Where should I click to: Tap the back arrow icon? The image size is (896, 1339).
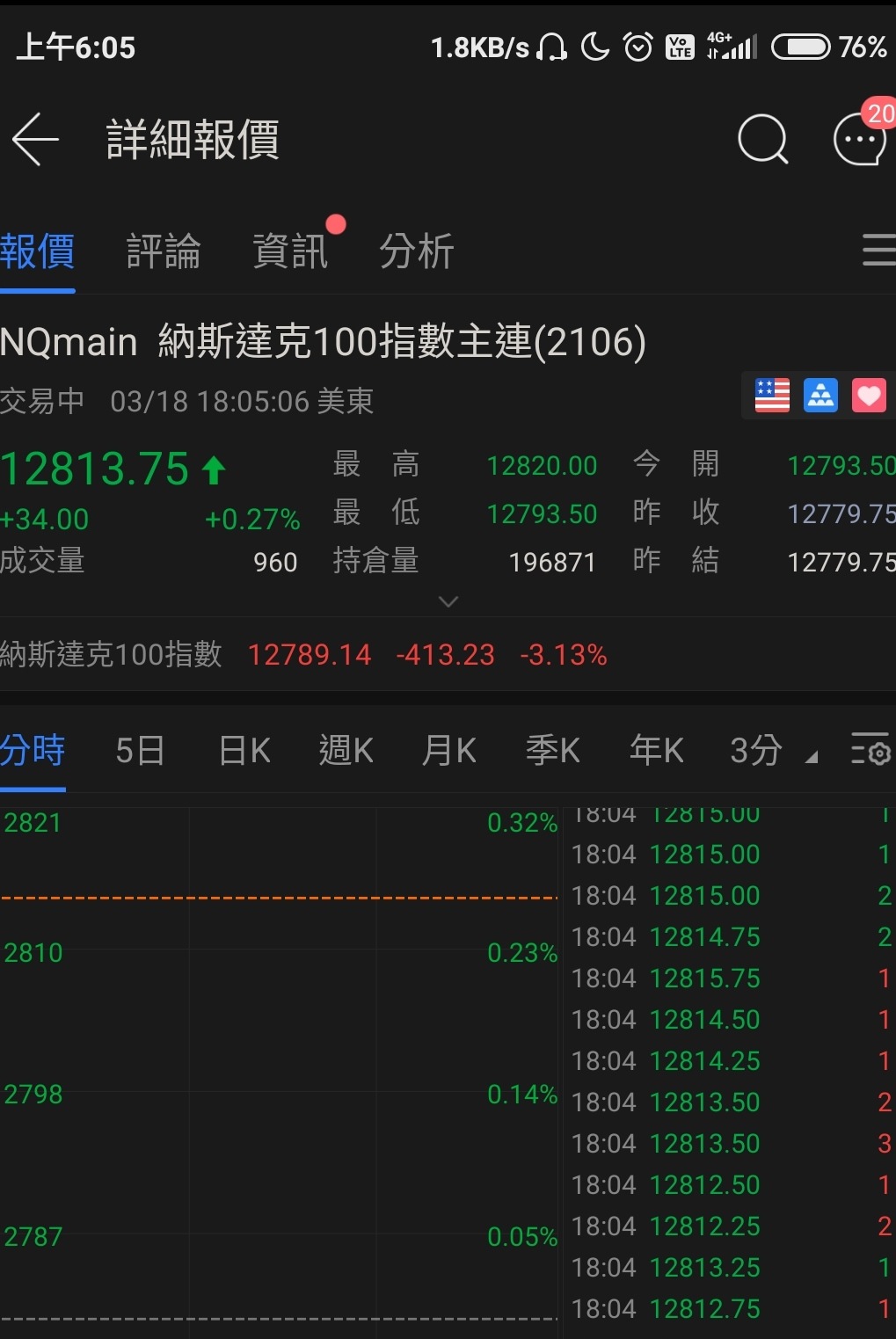pyautogui.click(x=36, y=139)
